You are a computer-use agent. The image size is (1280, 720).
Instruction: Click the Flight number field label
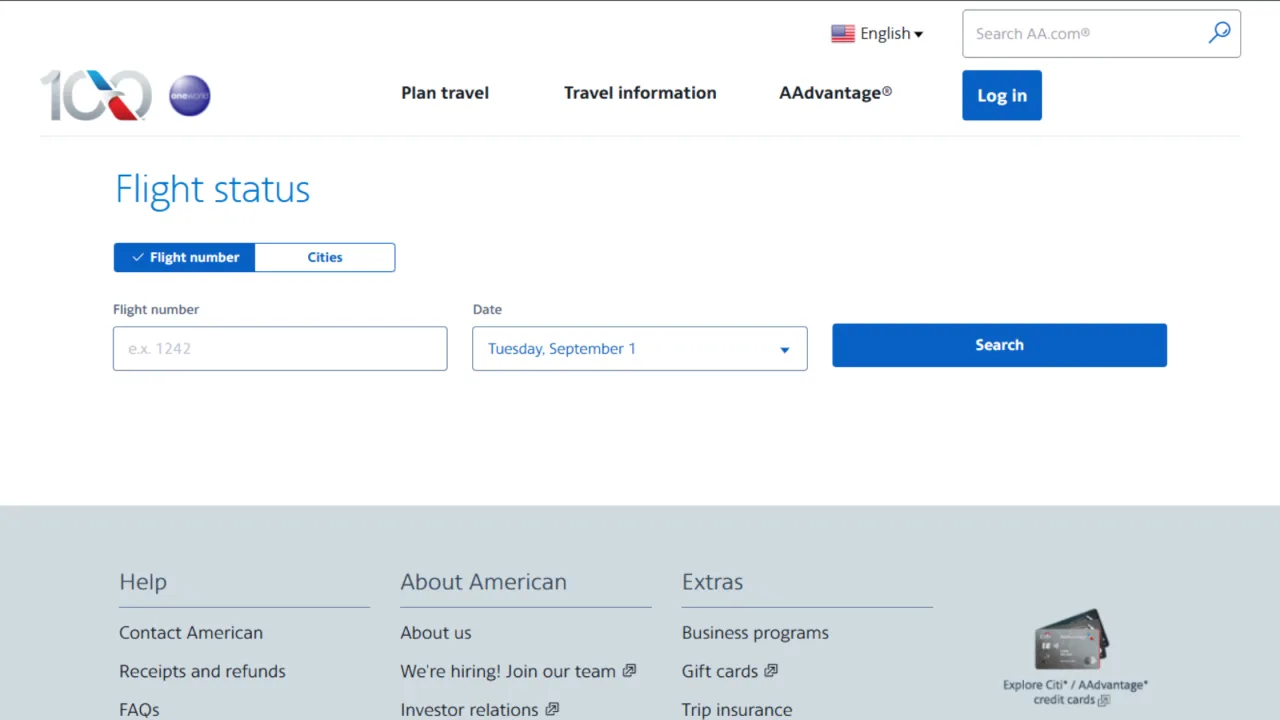coord(156,310)
